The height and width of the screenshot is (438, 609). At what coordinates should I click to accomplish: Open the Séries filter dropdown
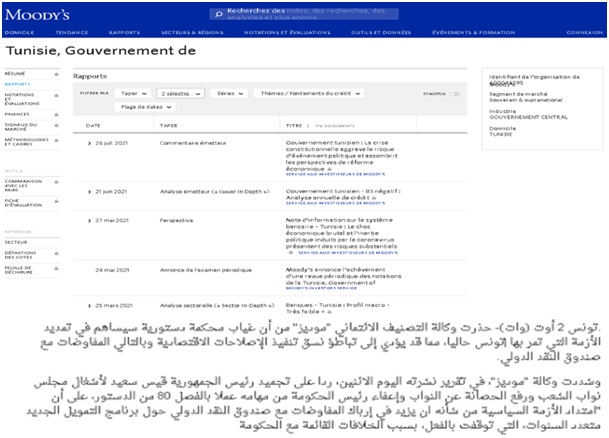point(230,94)
